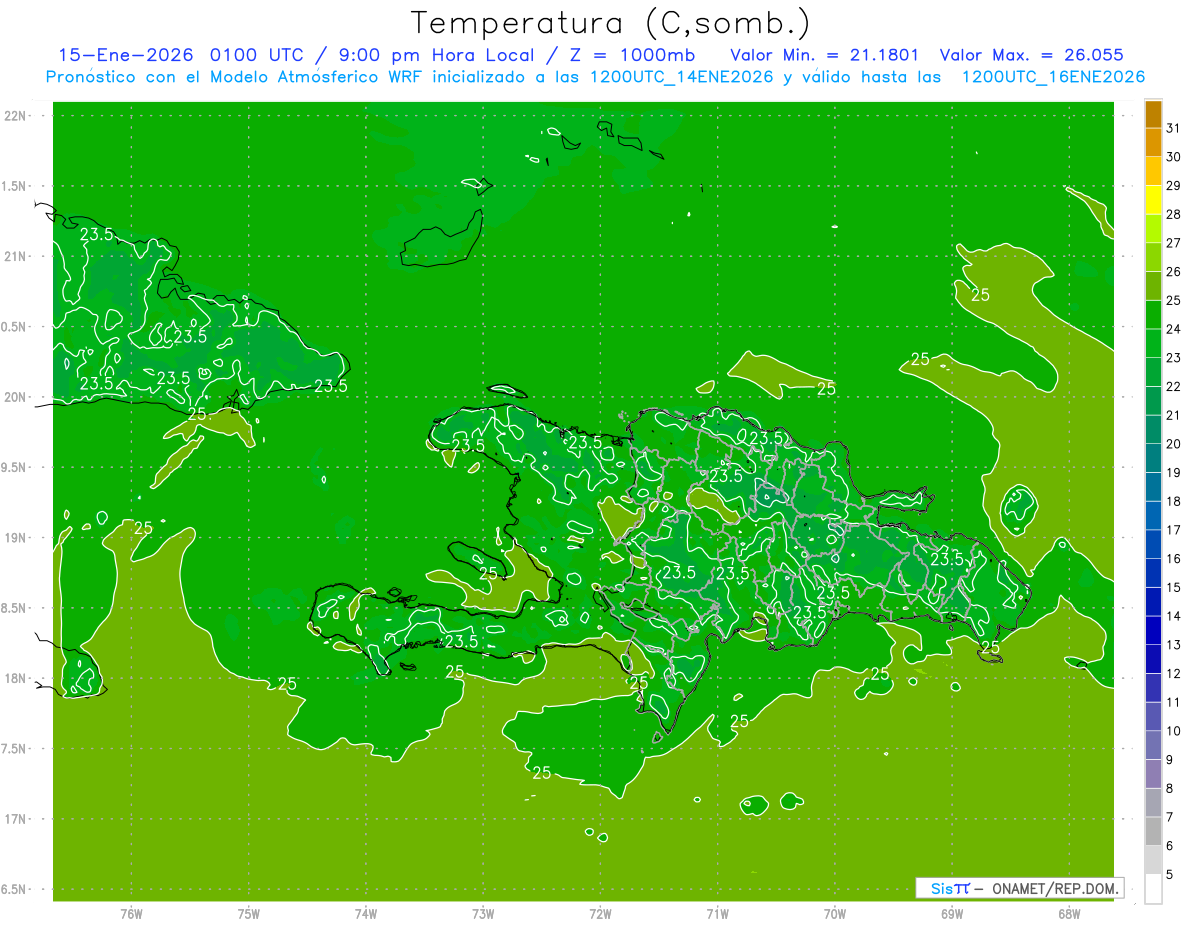This screenshot has height=927, width=1200.
Task: Click the "17N" latitude axis label
Action: pos(17,819)
